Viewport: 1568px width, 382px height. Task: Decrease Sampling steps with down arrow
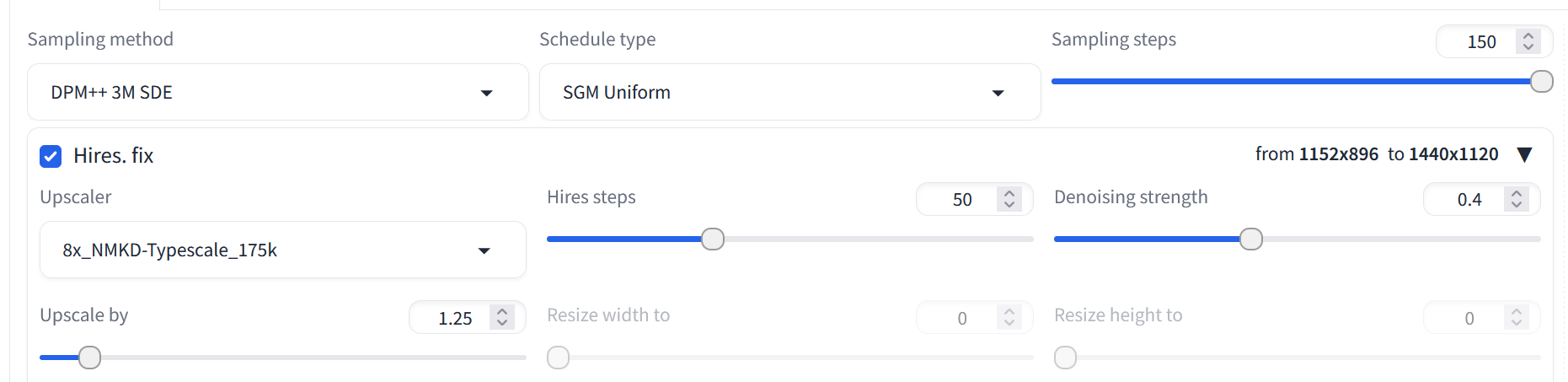click(1528, 46)
